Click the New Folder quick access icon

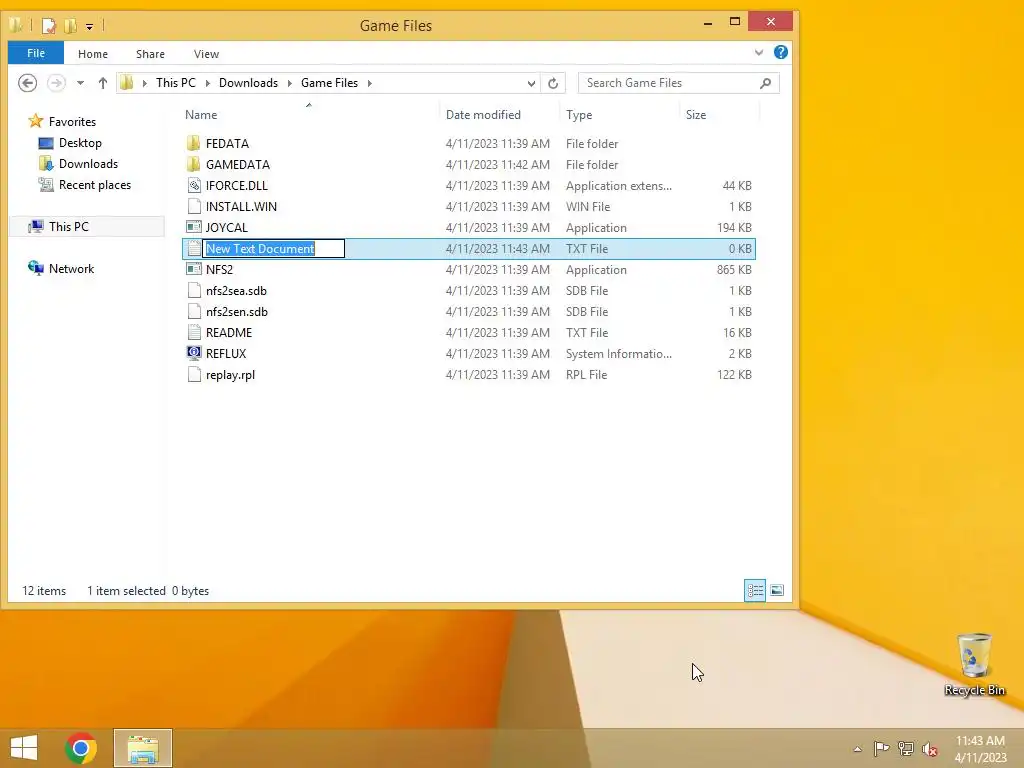(x=70, y=25)
